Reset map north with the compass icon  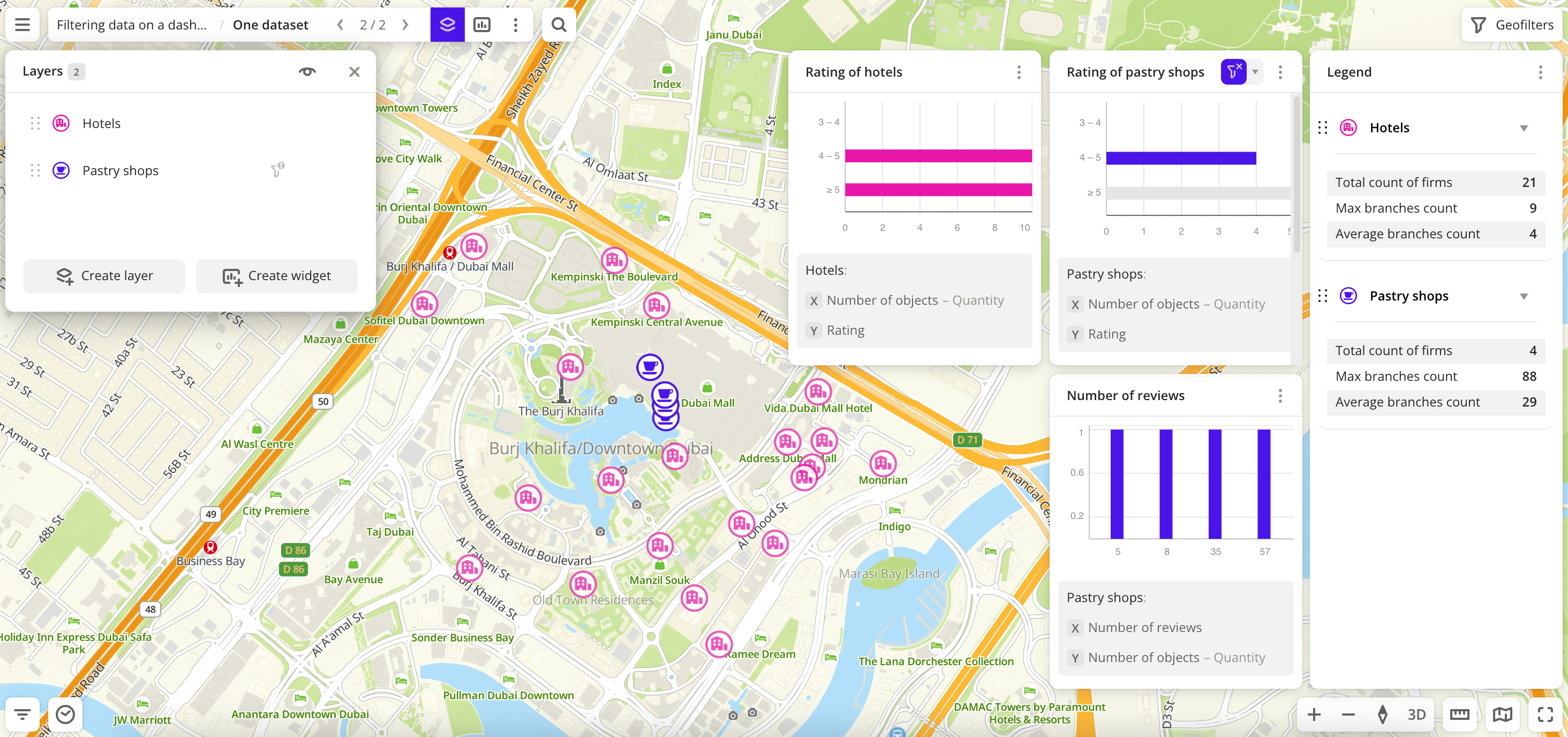pyautogui.click(x=1382, y=714)
